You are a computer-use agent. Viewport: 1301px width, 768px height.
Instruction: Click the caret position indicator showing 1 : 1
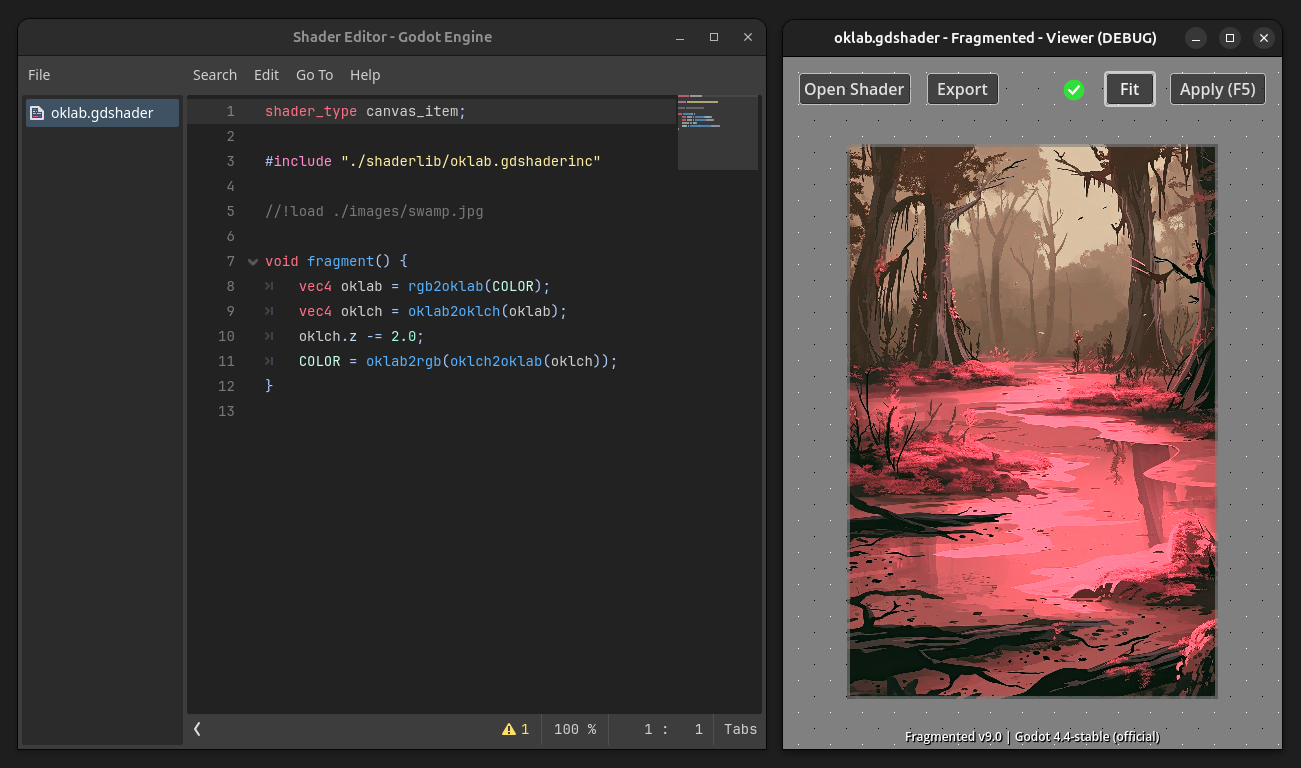tap(673, 729)
